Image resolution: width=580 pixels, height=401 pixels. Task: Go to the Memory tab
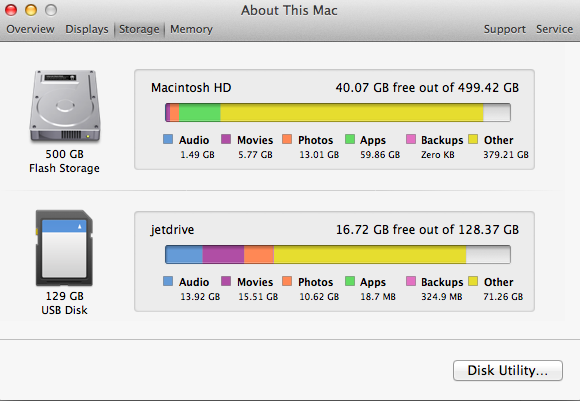191,29
